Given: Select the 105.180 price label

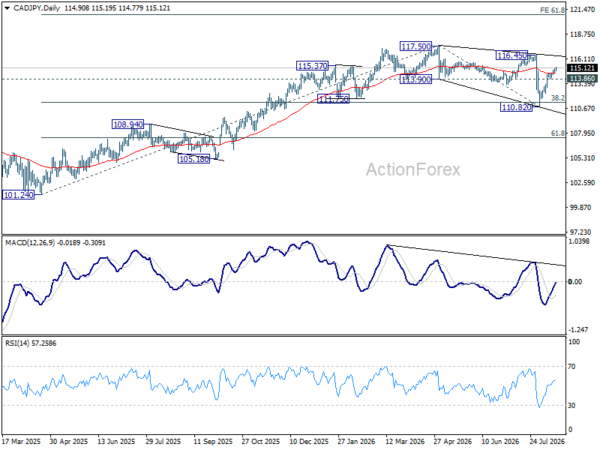Looking at the screenshot, I should pyautogui.click(x=194, y=159).
